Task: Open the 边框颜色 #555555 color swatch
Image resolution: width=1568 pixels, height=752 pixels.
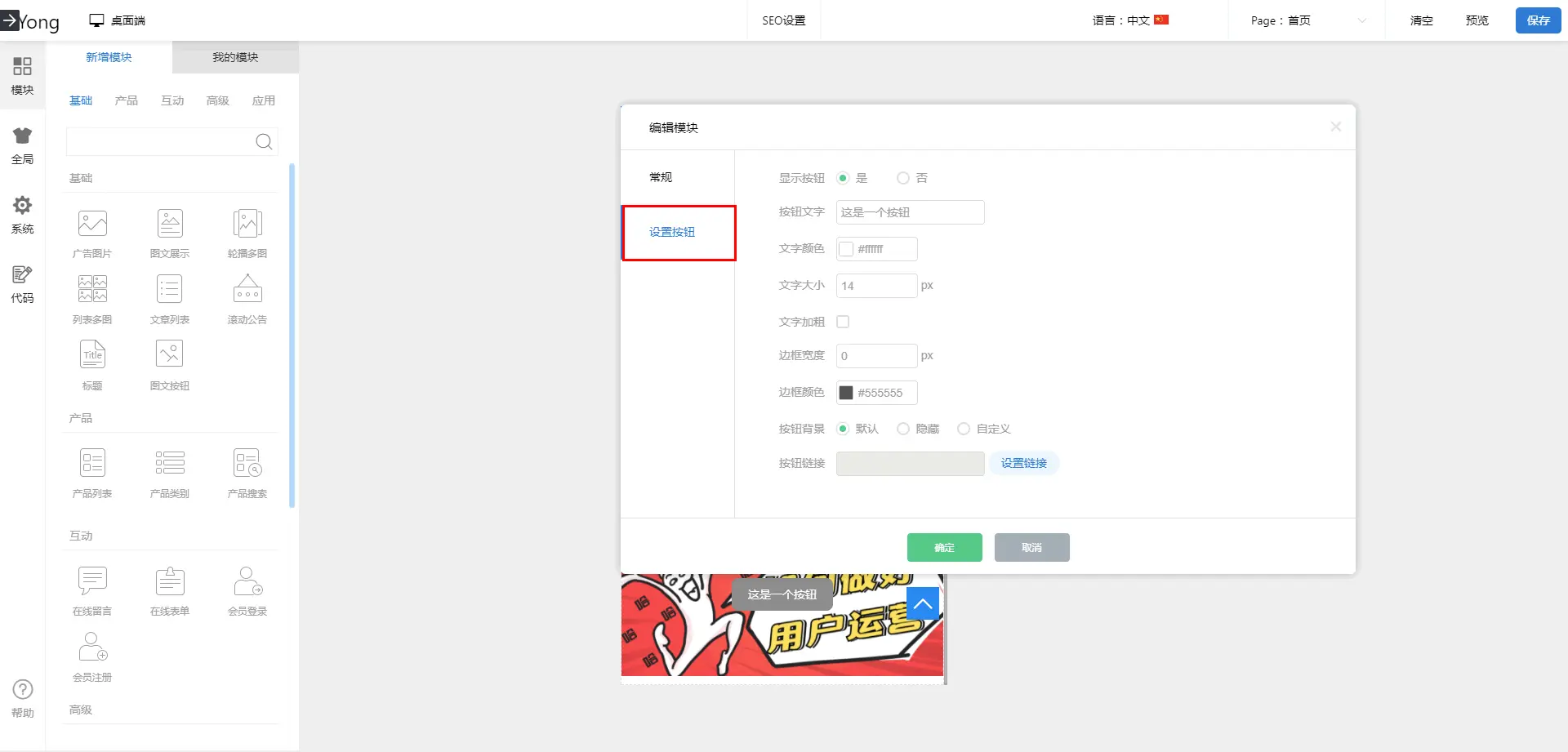Action: coord(846,393)
